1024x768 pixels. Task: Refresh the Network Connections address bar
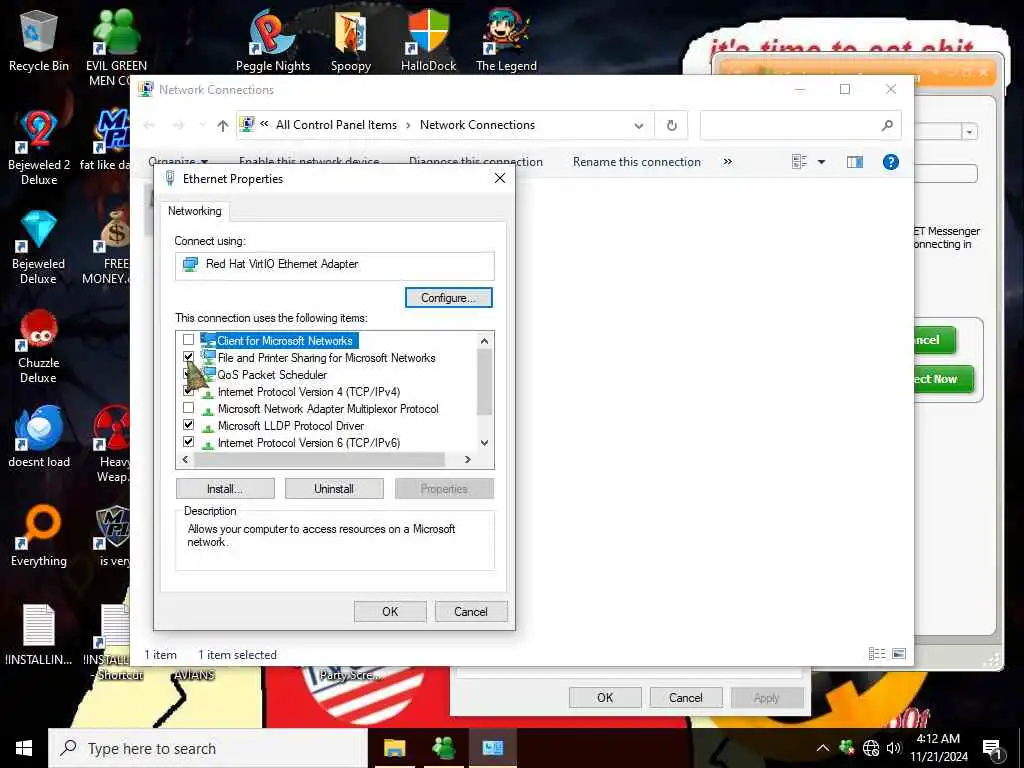pyautogui.click(x=671, y=125)
